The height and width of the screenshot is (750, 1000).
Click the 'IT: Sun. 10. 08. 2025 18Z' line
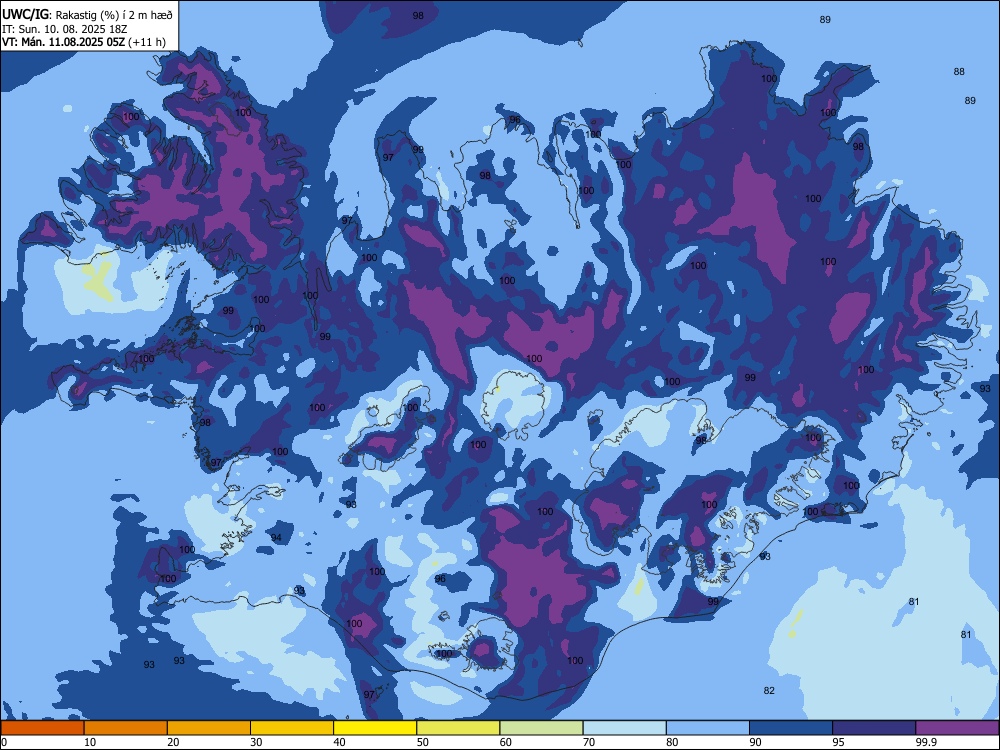64,29
